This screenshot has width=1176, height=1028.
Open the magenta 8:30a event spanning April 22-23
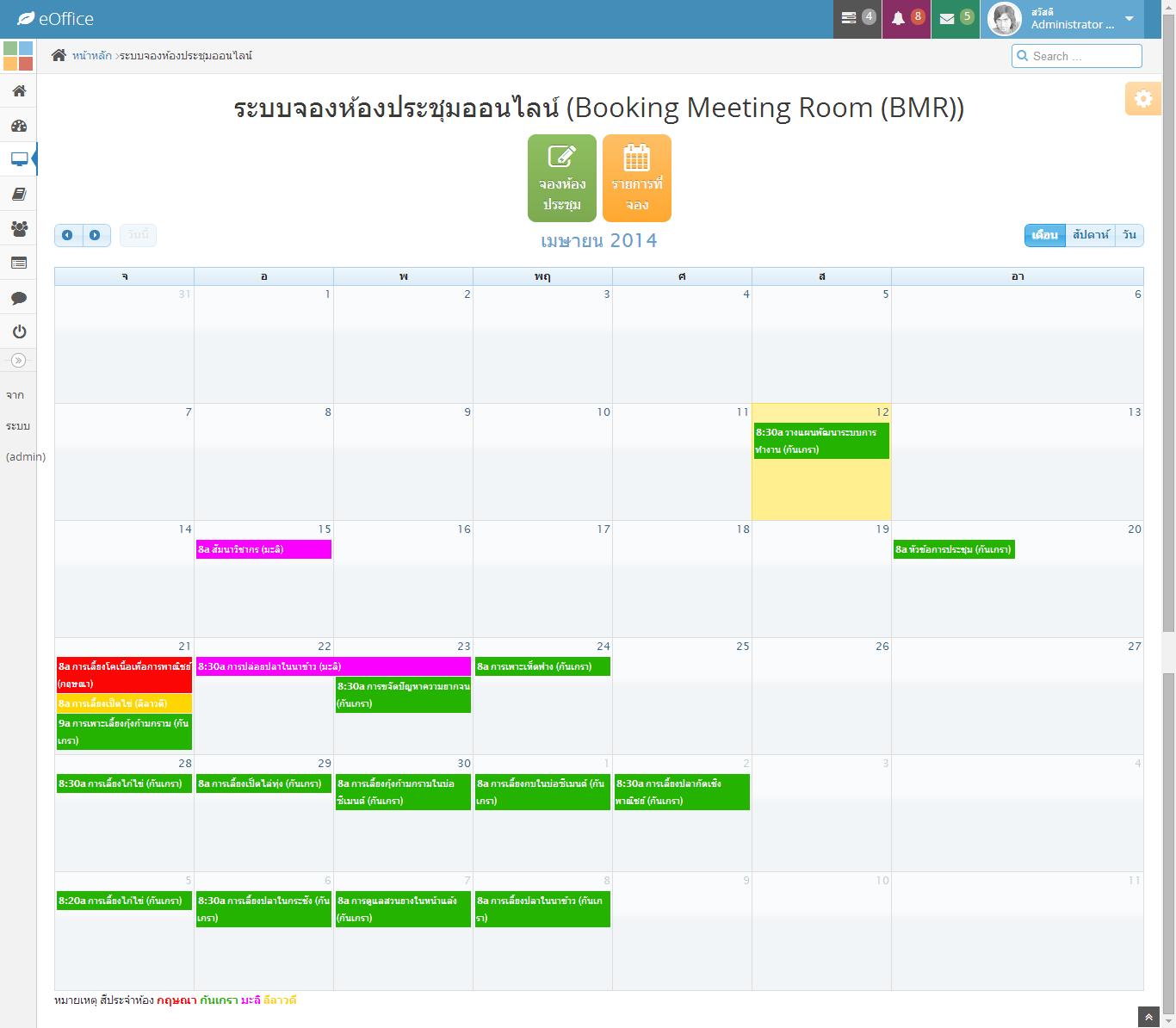point(333,666)
